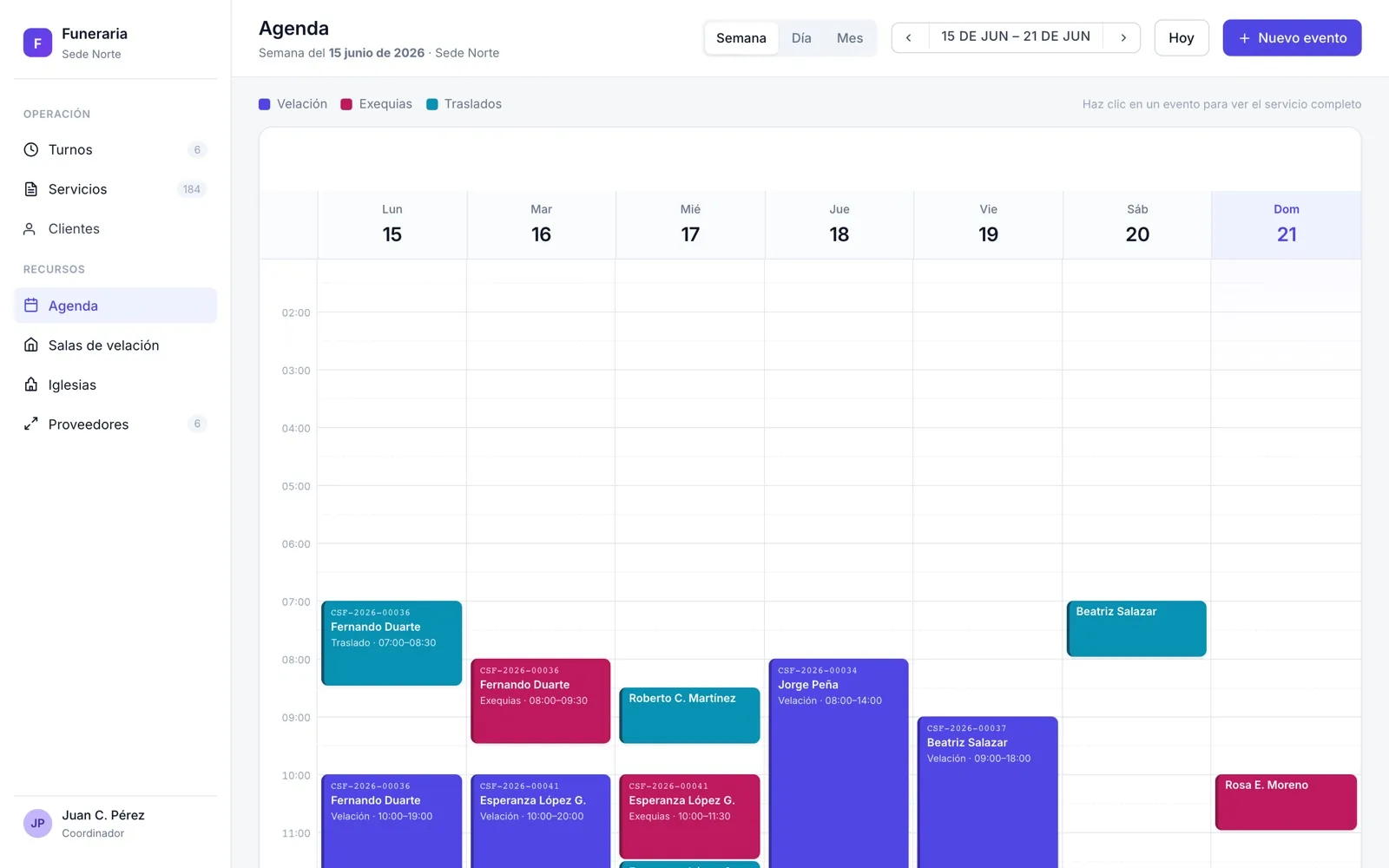Click the Traslados legend color swatch
Viewport: 1389px width, 868px height.
click(432, 104)
